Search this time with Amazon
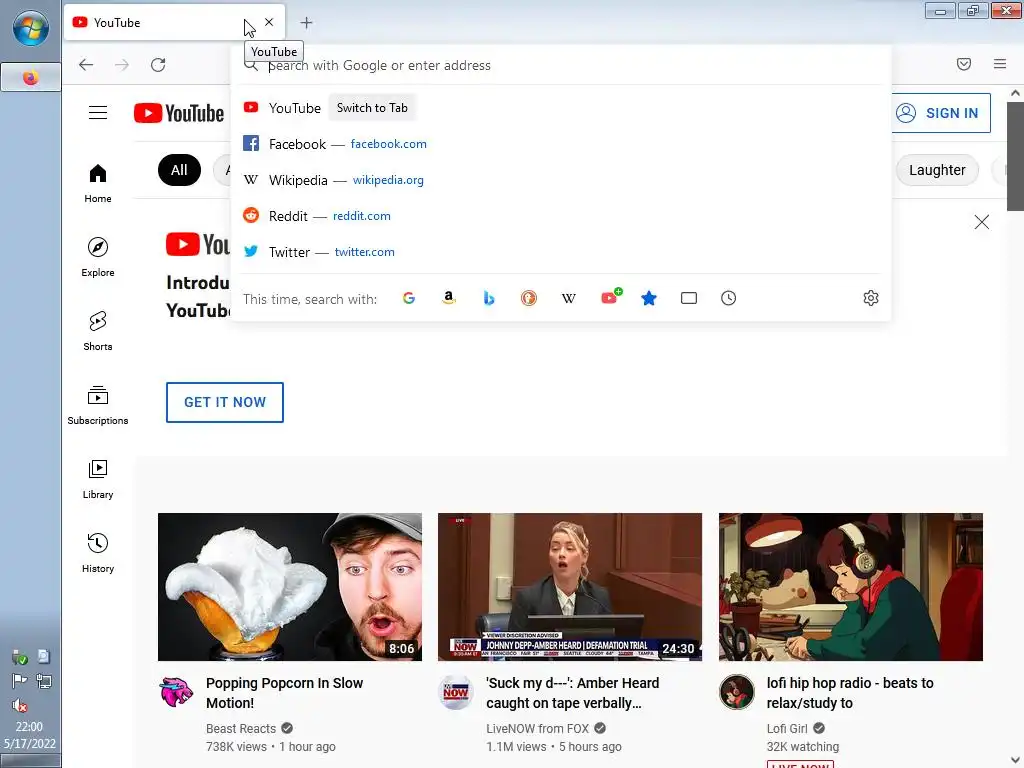Image resolution: width=1024 pixels, height=768 pixels. [x=449, y=298]
